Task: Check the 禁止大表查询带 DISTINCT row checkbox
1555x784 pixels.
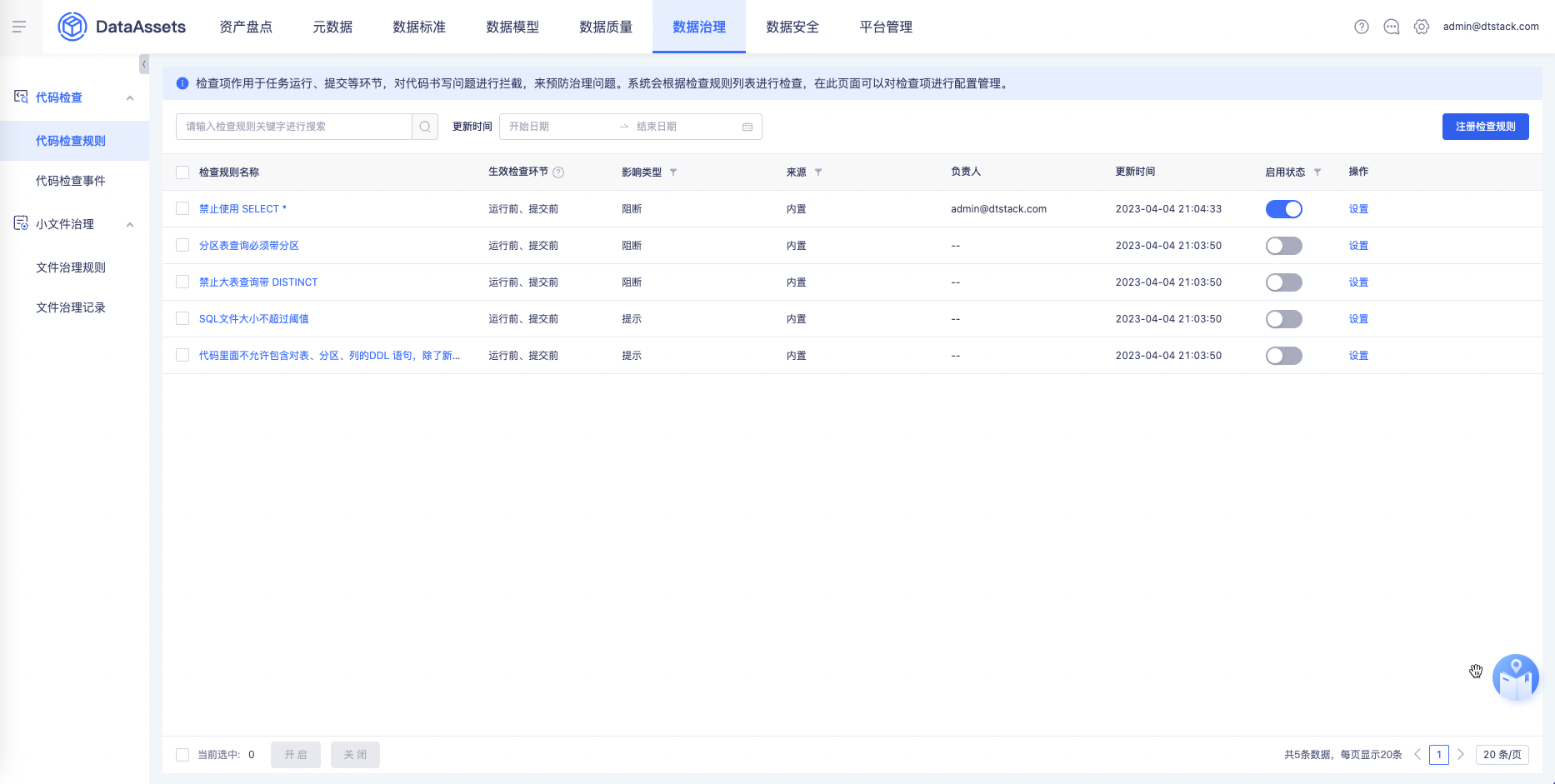Action: (182, 282)
